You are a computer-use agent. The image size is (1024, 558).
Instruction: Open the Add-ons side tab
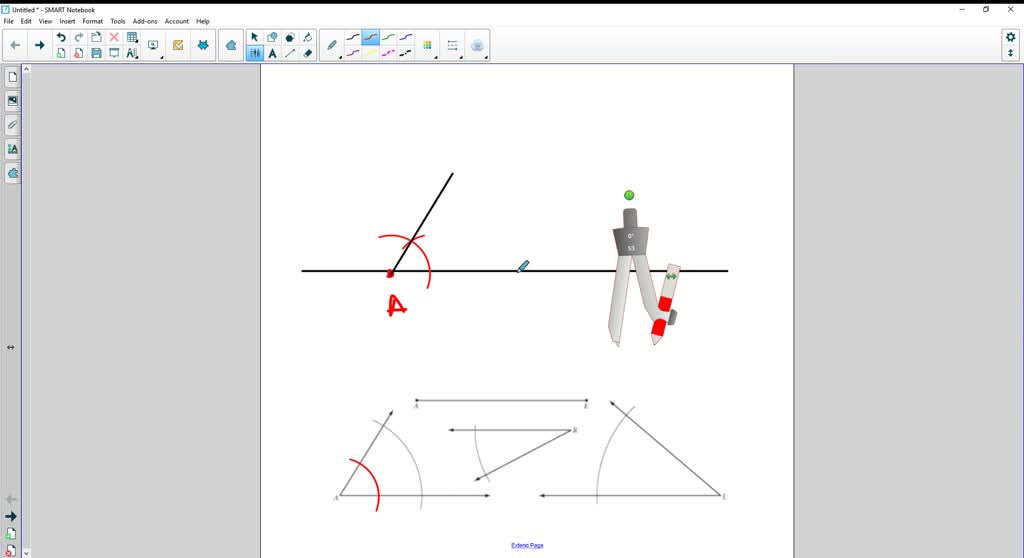coord(12,173)
